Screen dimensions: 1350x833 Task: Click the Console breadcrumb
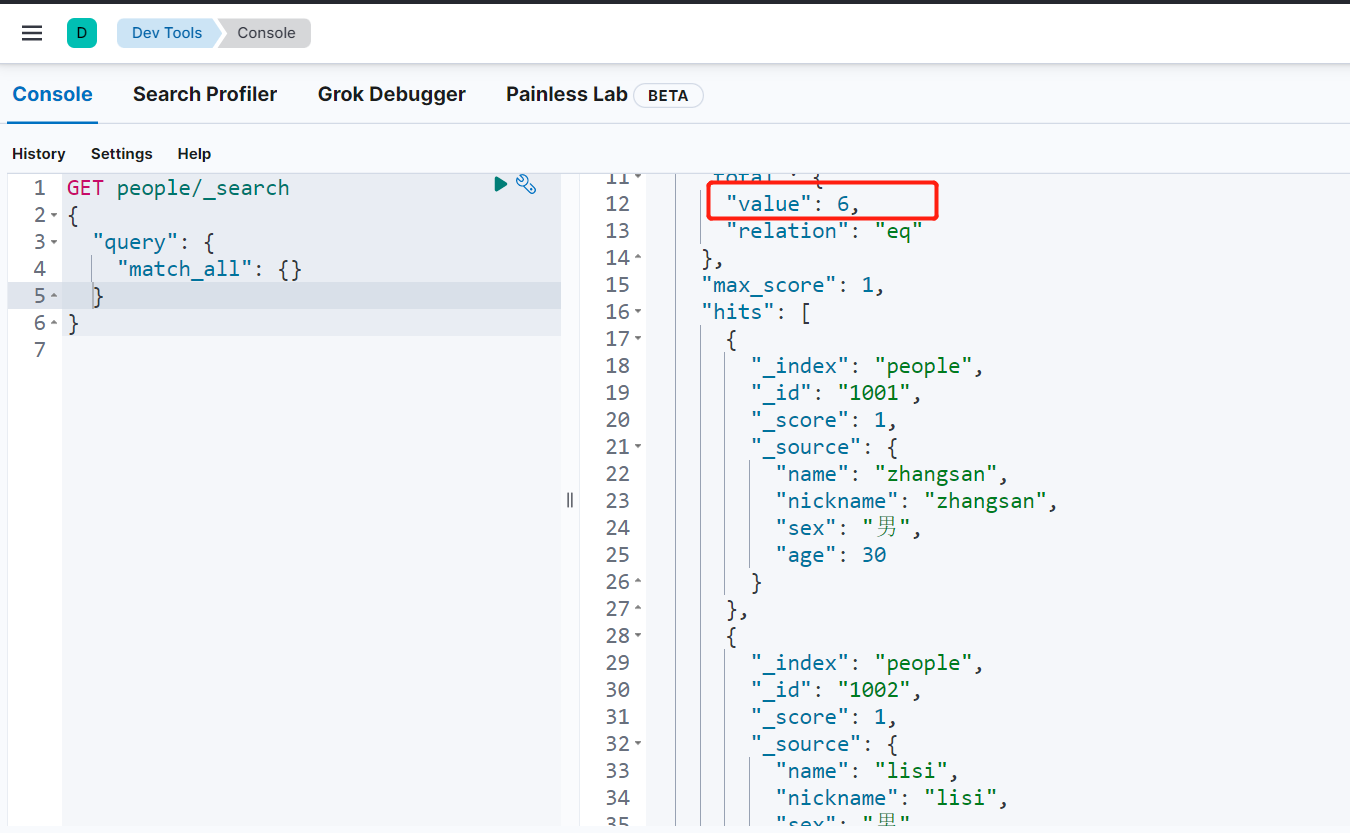point(266,33)
